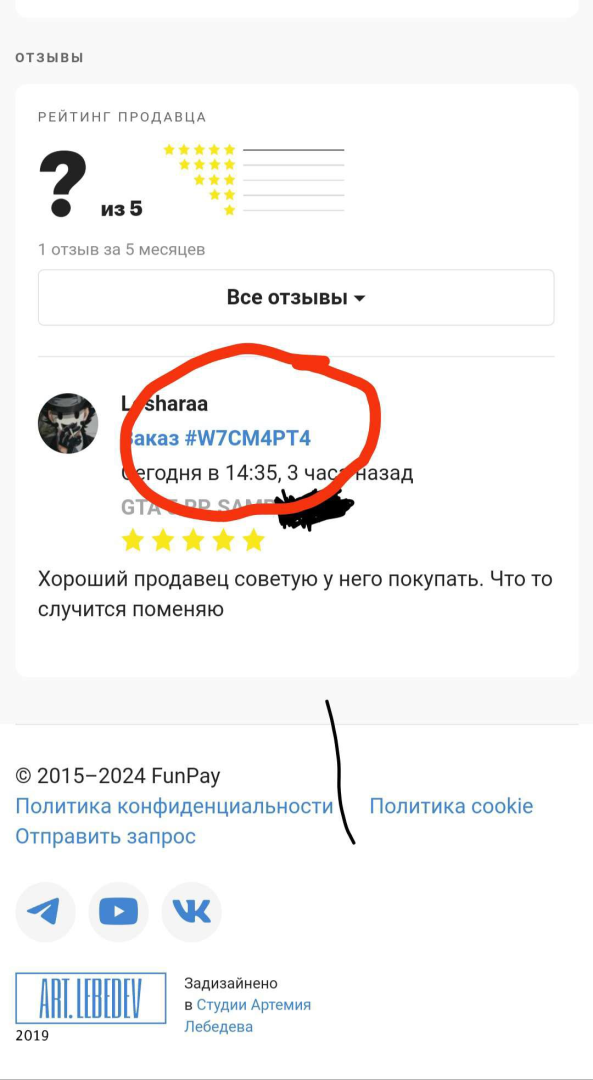Open the YouTube channel icon
593x1080 pixels.
[x=118, y=912]
